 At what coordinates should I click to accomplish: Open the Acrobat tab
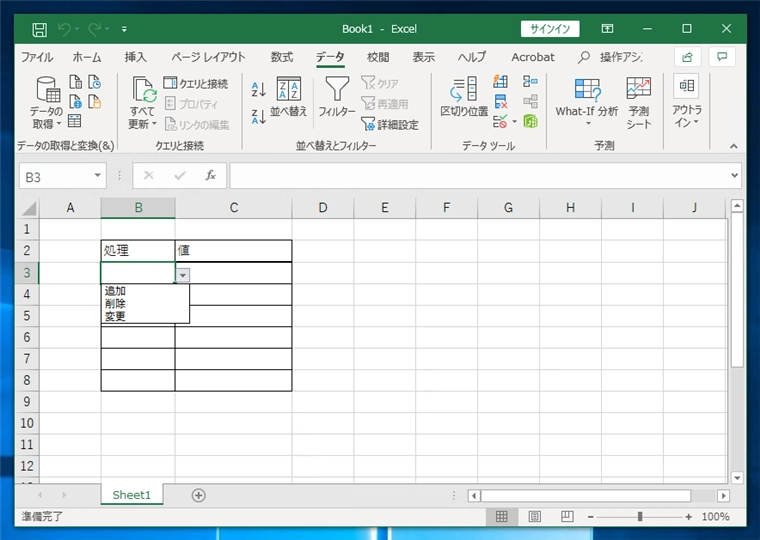click(x=533, y=57)
